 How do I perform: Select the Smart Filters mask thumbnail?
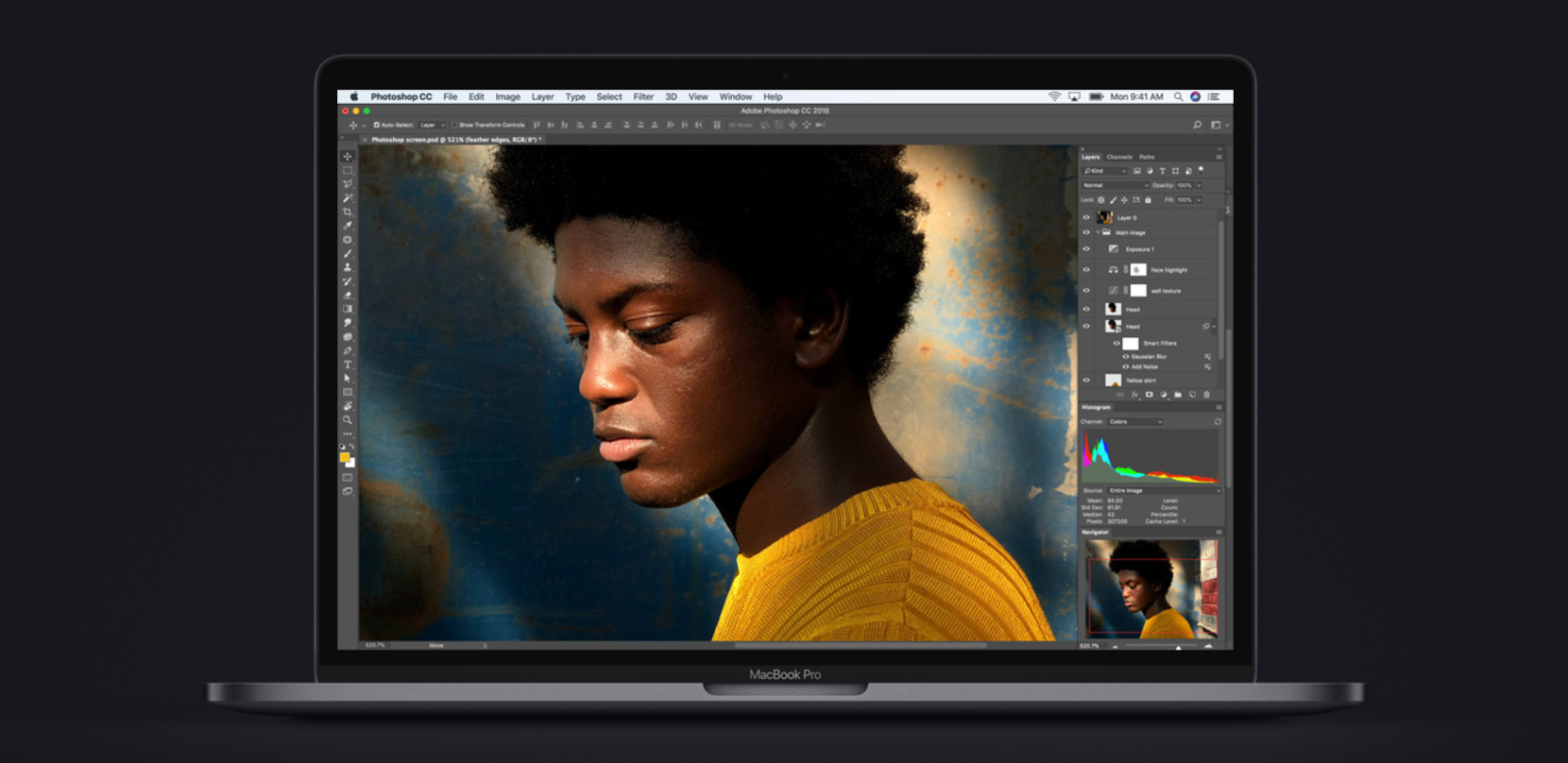click(1130, 344)
